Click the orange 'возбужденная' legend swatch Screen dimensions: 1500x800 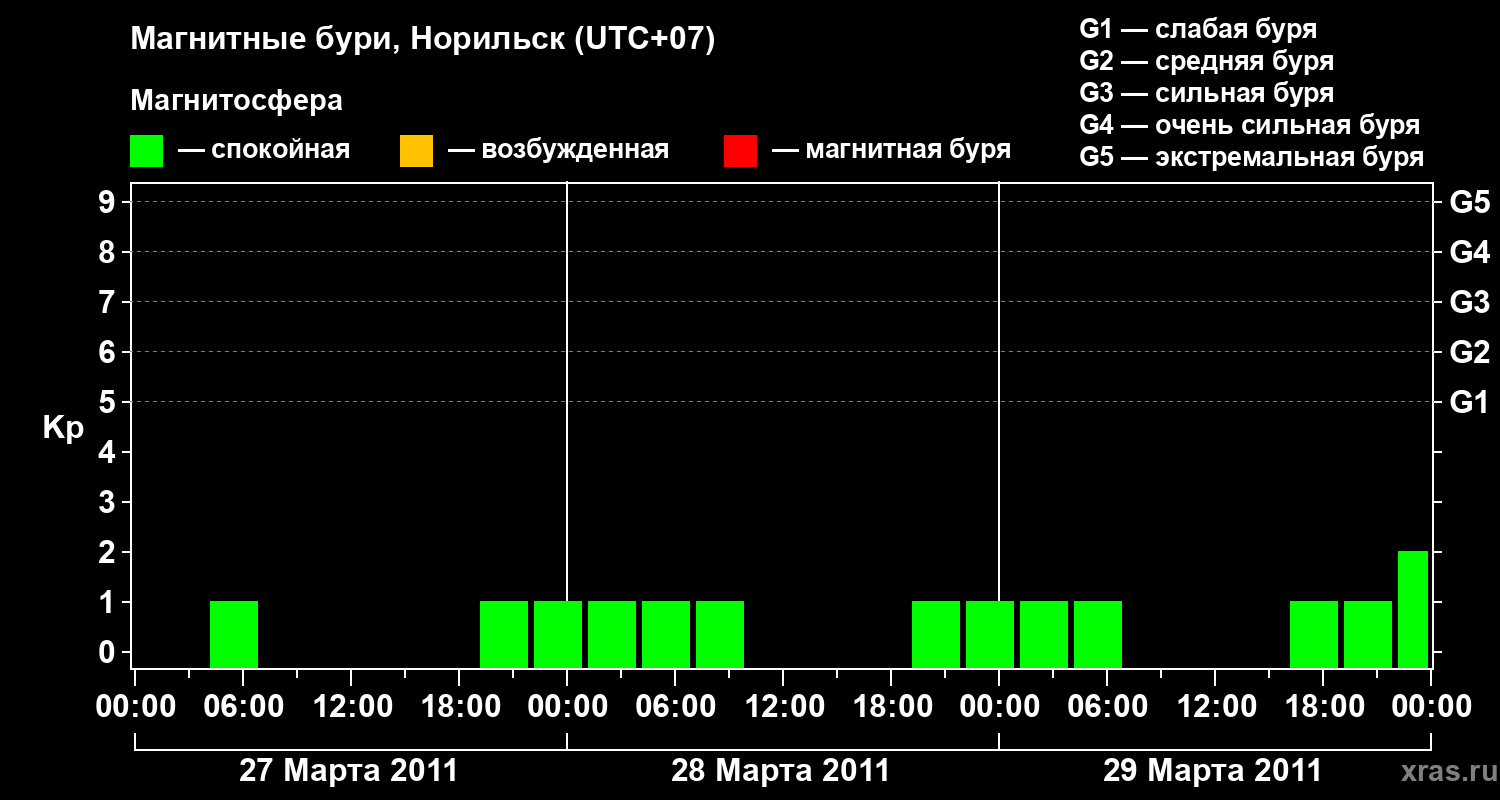[416, 151]
